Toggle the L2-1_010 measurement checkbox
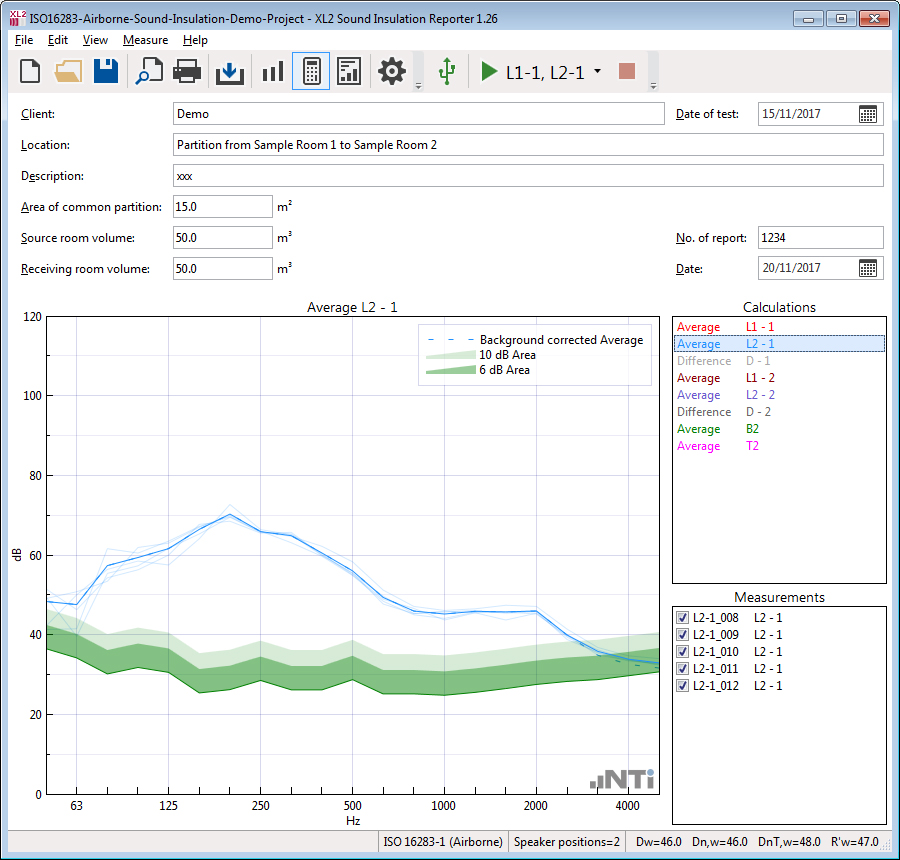This screenshot has width=900, height=860. pyautogui.click(x=682, y=652)
